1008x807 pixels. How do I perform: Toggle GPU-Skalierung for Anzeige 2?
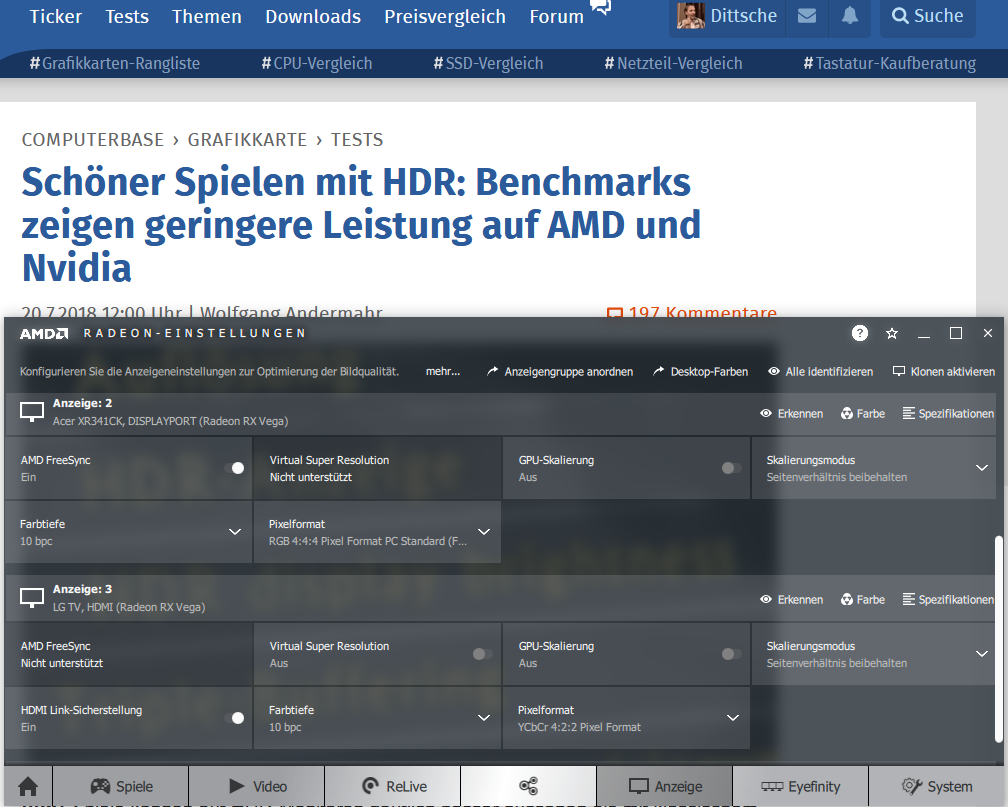[x=731, y=468]
